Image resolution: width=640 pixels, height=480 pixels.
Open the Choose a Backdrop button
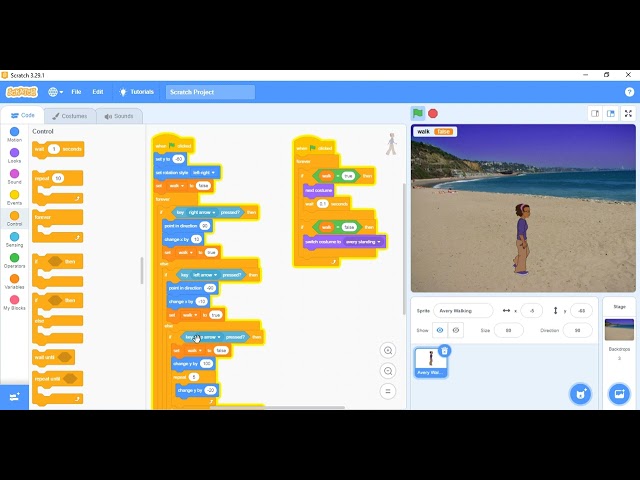[619, 394]
